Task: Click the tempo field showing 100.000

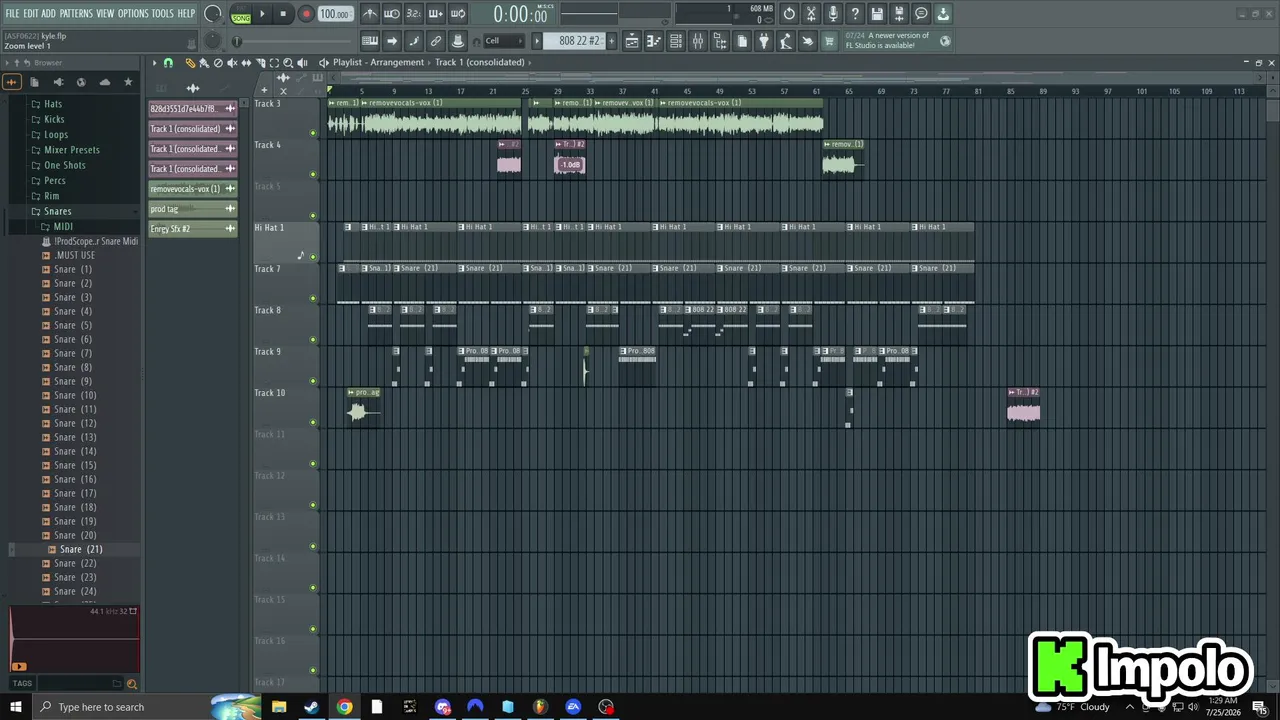Action: click(x=335, y=14)
